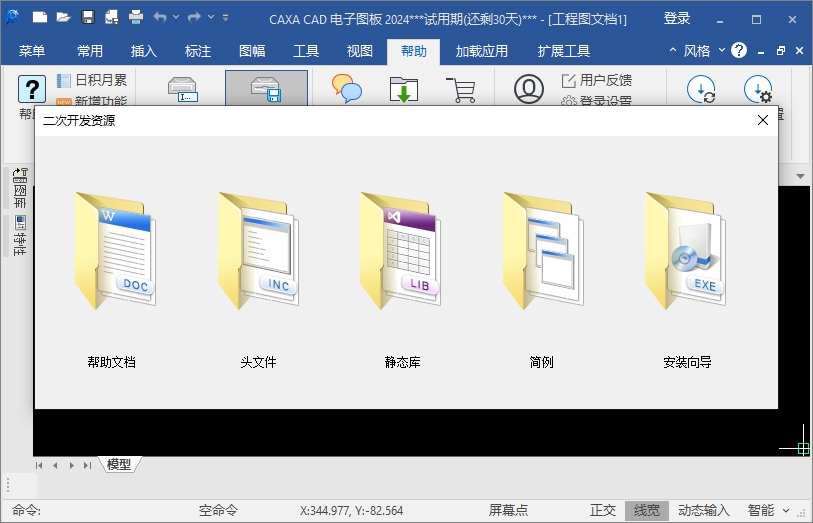Open the 菜单 menu

32,51
